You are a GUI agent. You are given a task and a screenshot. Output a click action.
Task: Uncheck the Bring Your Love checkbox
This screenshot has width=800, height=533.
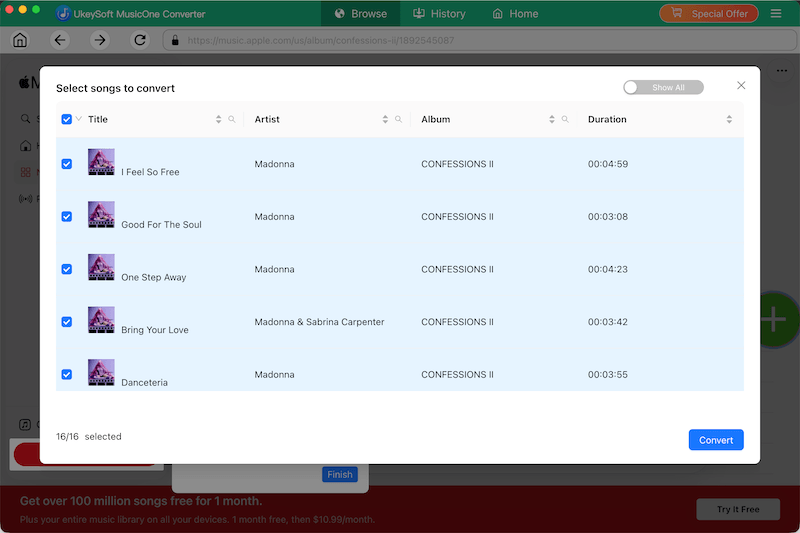tap(67, 322)
